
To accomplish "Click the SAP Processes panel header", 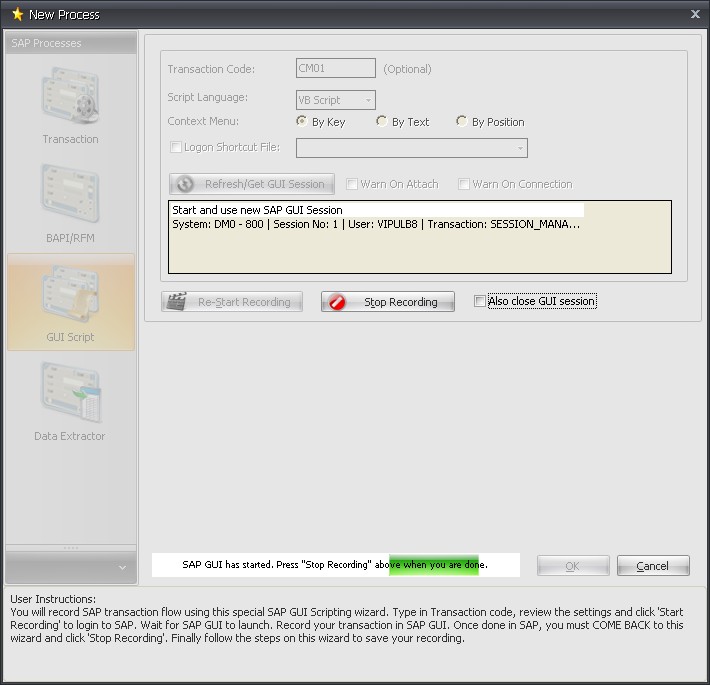I will 70,43.
